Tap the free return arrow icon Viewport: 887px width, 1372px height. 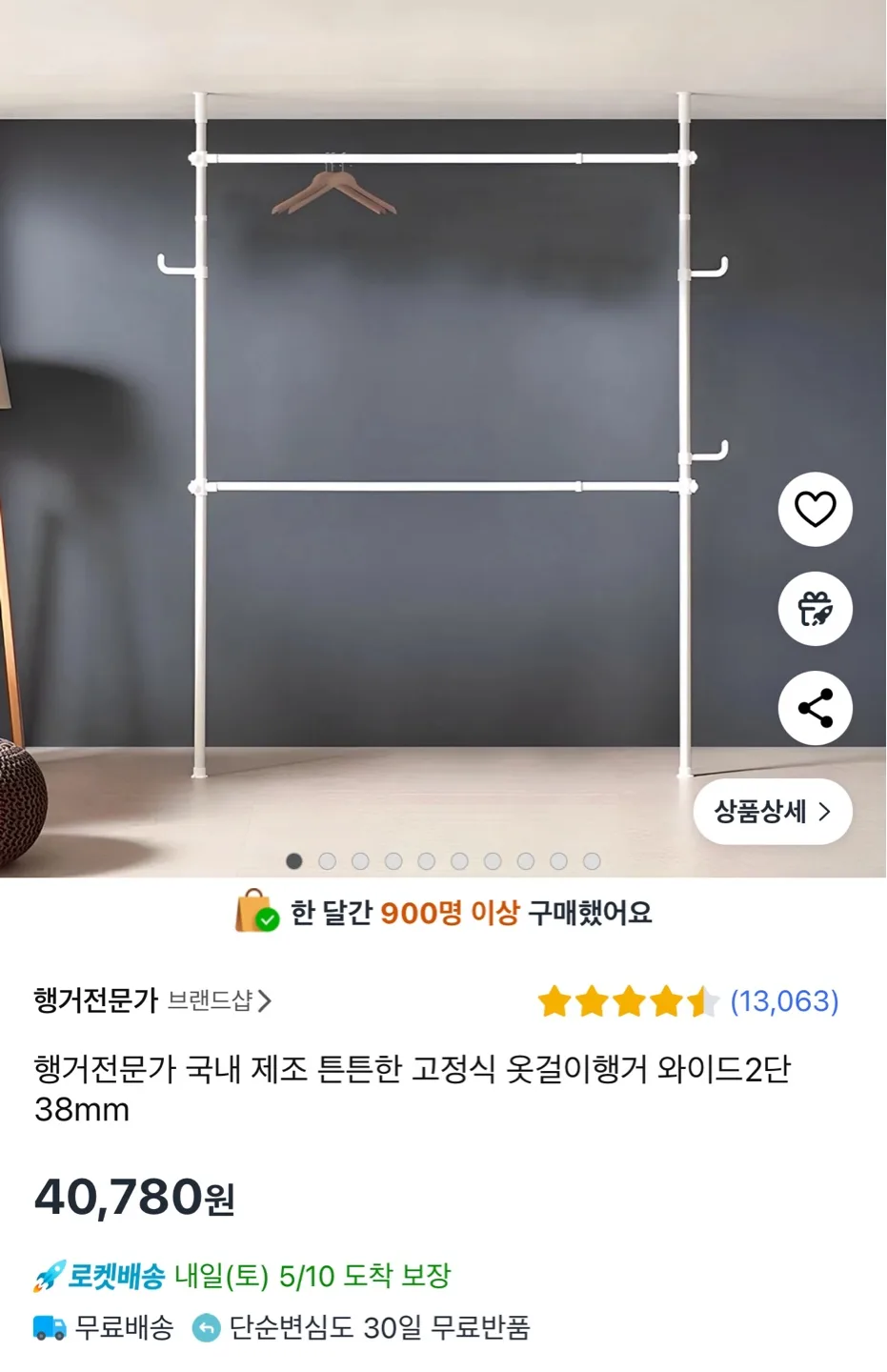point(206,1327)
